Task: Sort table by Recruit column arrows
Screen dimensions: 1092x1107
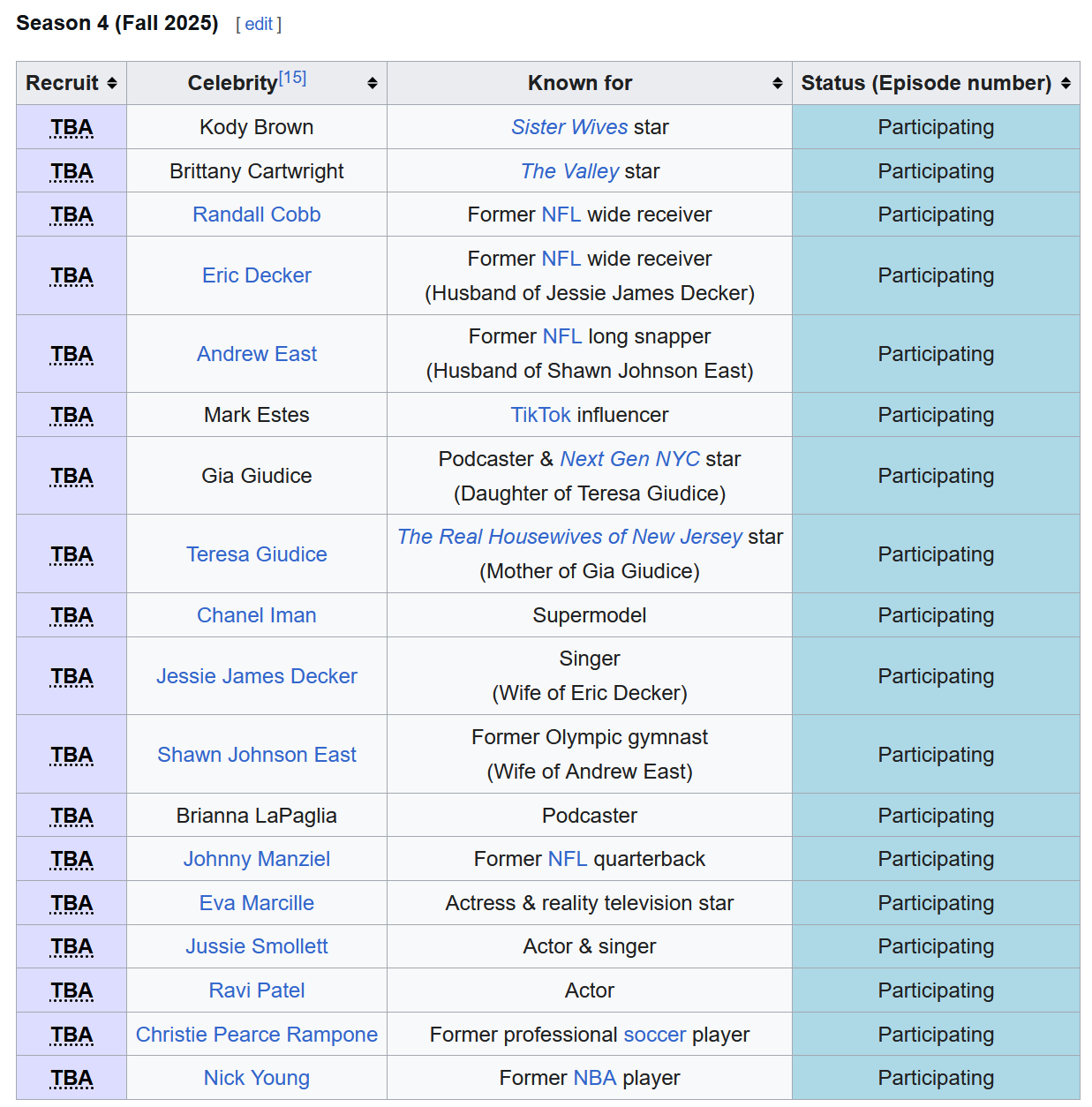Action: coord(112,83)
